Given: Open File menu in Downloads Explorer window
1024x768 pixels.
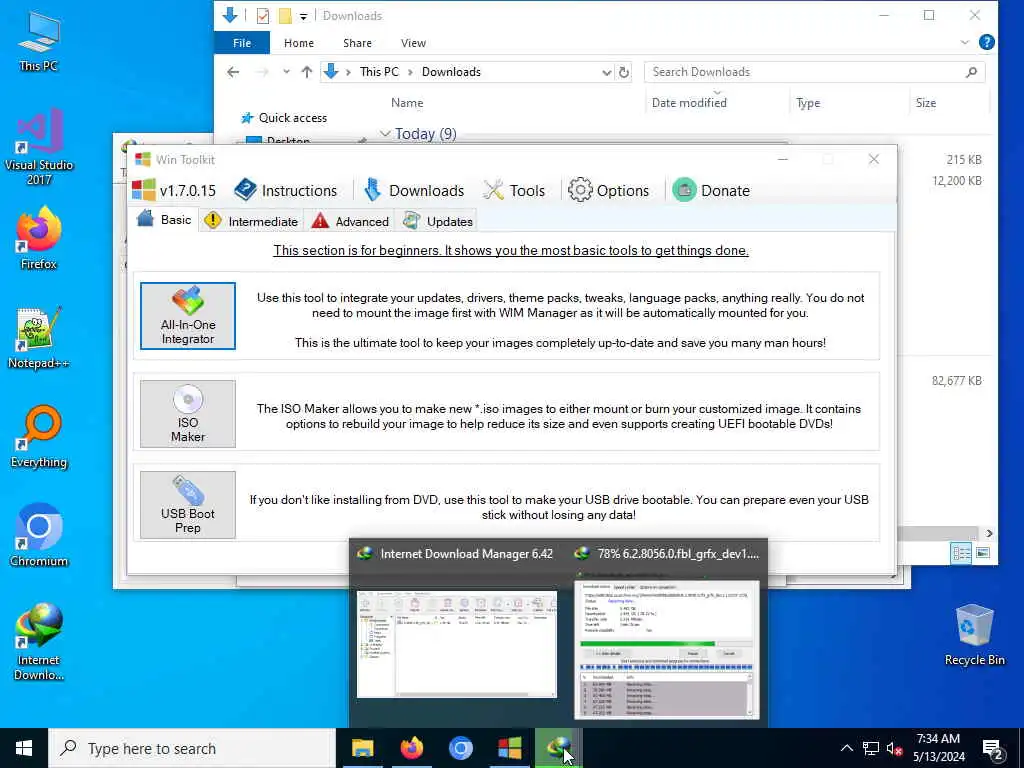Looking at the screenshot, I should pos(242,43).
